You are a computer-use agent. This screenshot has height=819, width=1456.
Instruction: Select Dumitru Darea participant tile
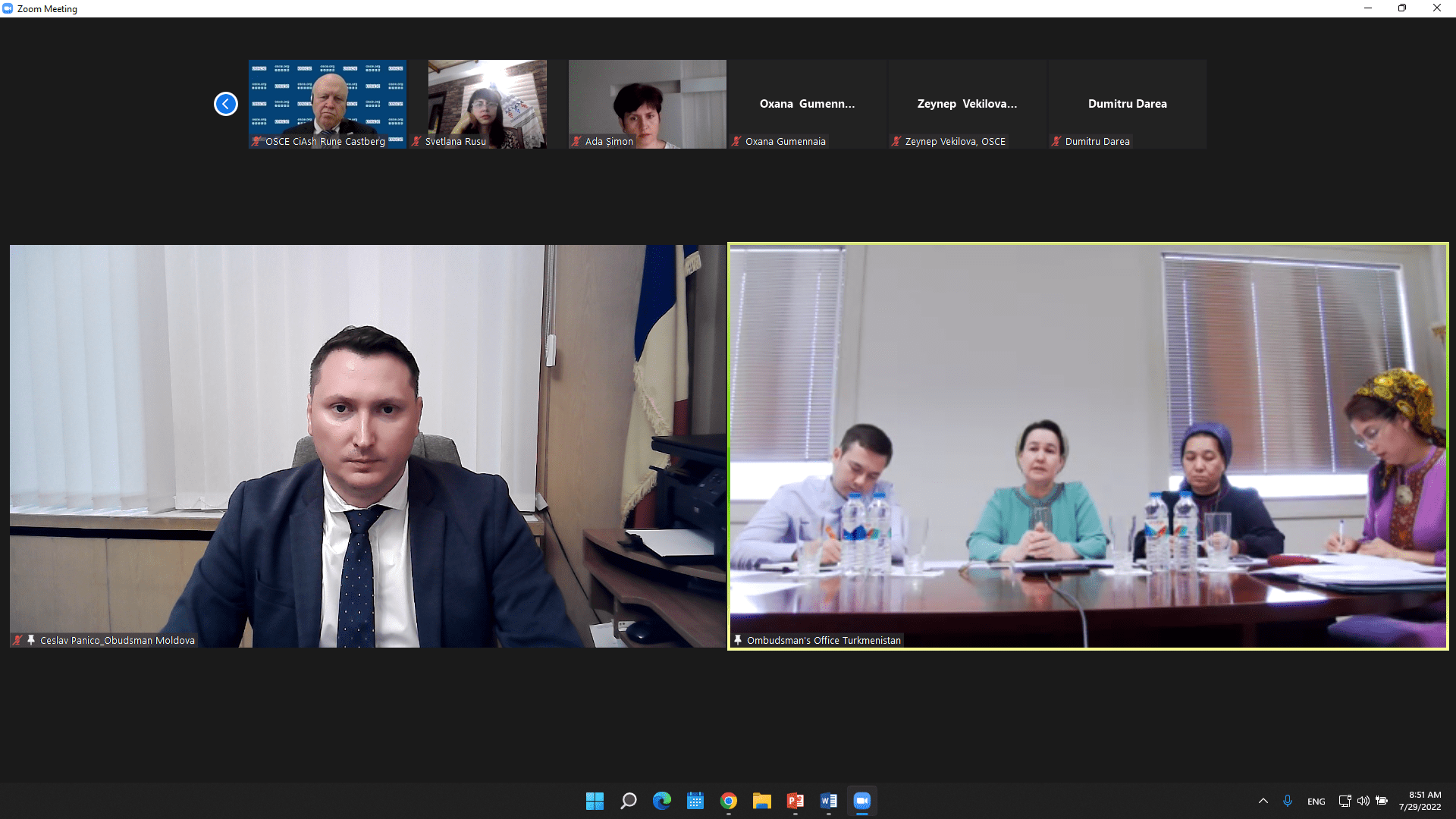pos(1128,104)
